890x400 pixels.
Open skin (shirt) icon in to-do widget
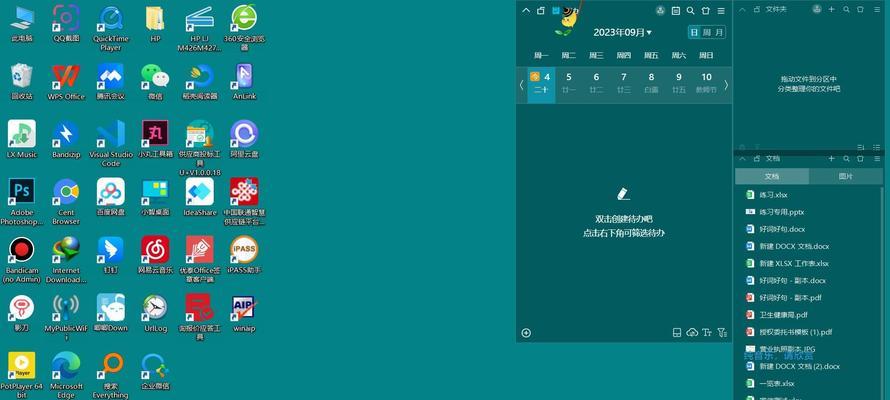pos(706,10)
